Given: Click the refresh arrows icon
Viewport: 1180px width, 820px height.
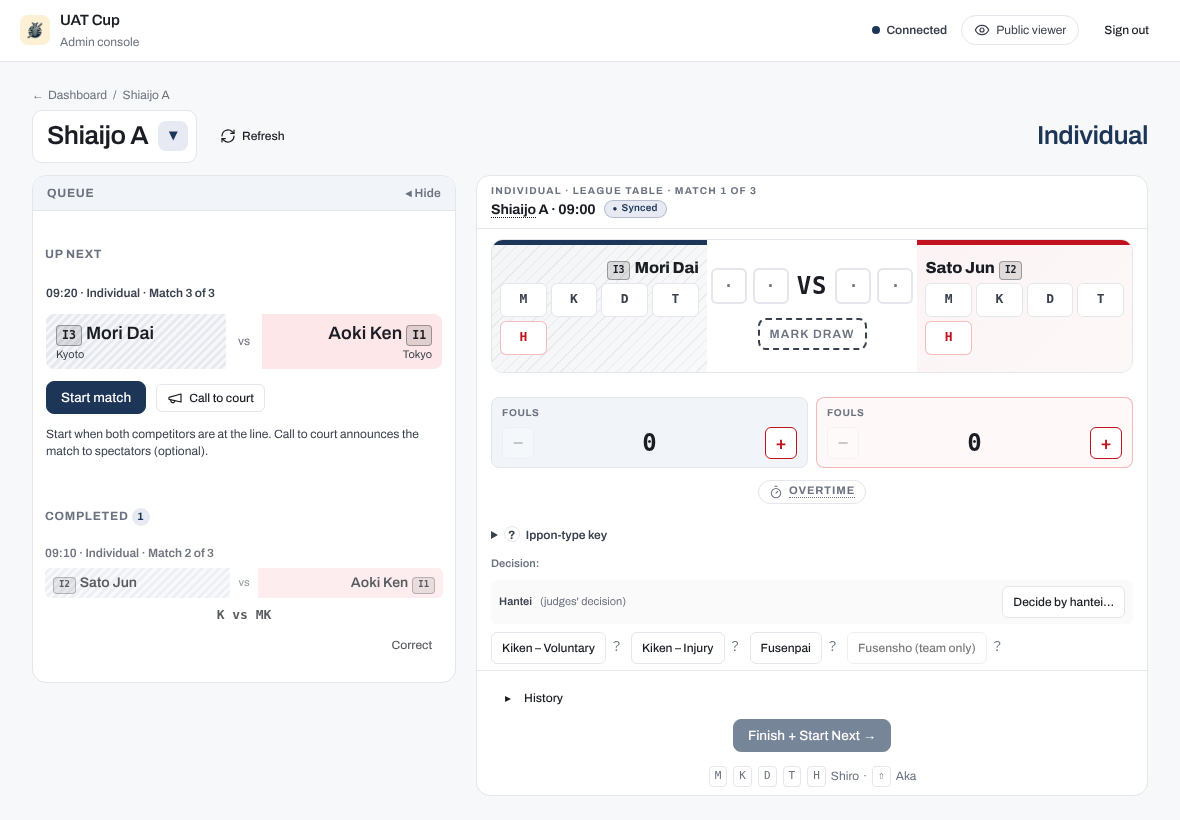Looking at the screenshot, I should click(228, 136).
